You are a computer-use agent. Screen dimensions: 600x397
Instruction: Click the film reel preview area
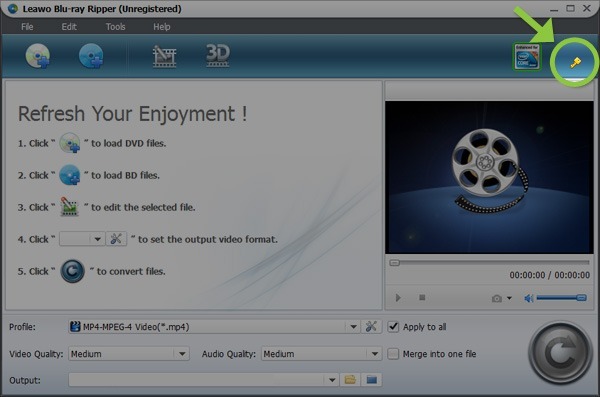click(489, 177)
